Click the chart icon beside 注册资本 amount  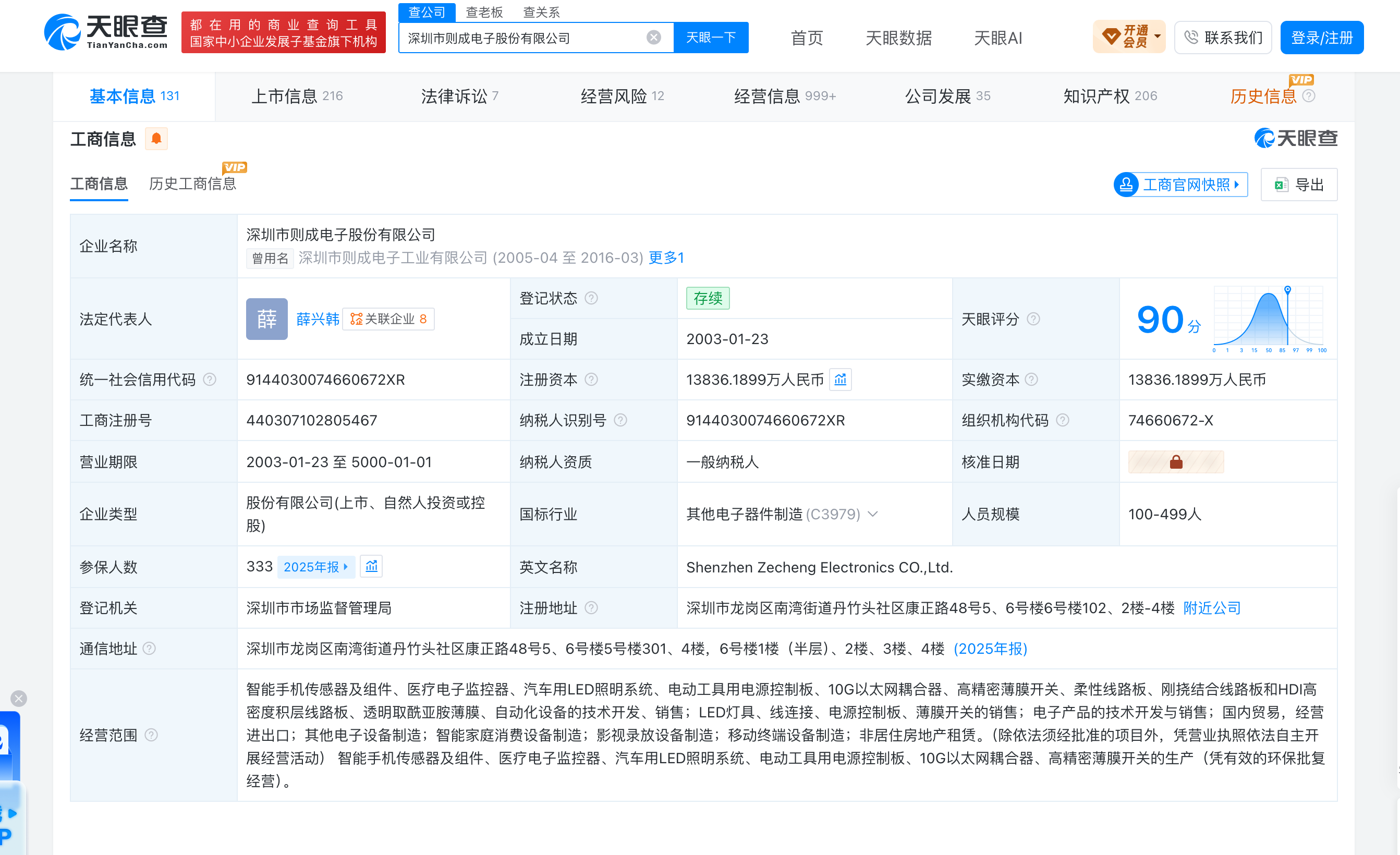click(841, 380)
